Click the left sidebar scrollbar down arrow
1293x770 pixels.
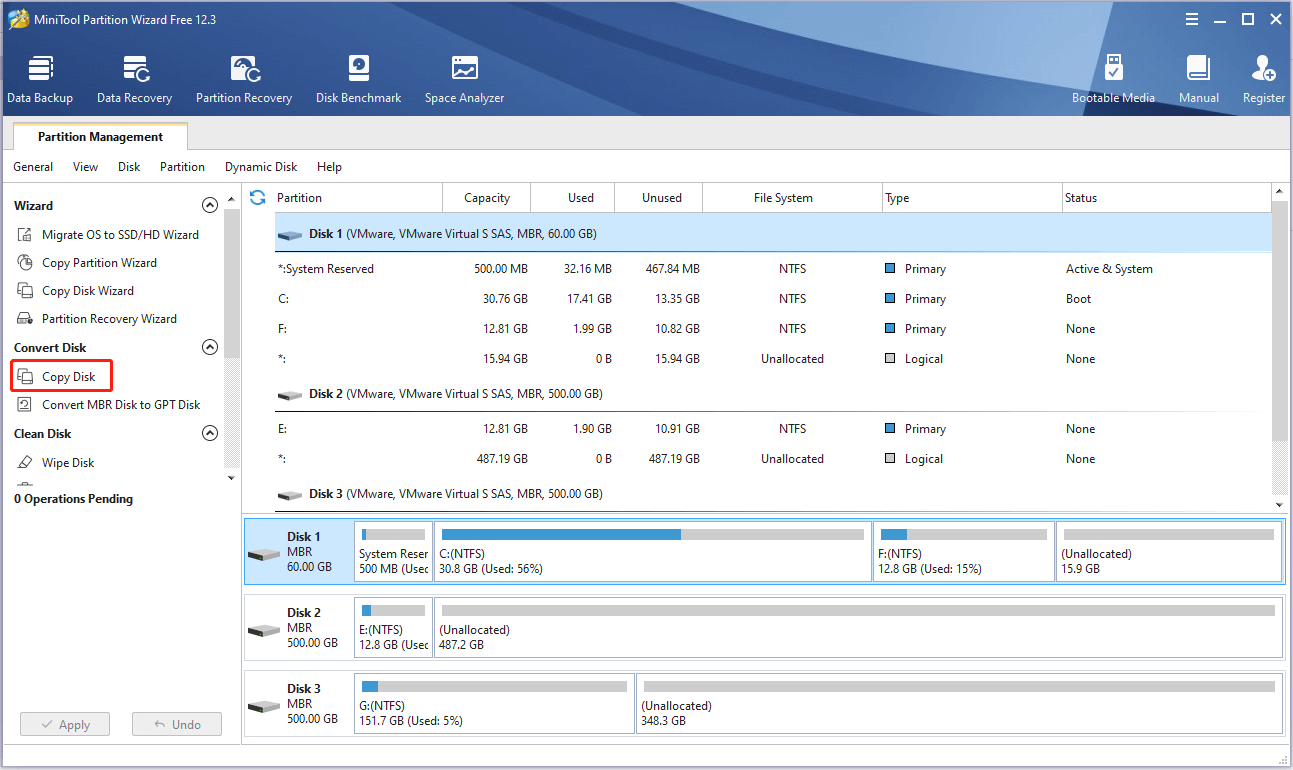tap(232, 478)
